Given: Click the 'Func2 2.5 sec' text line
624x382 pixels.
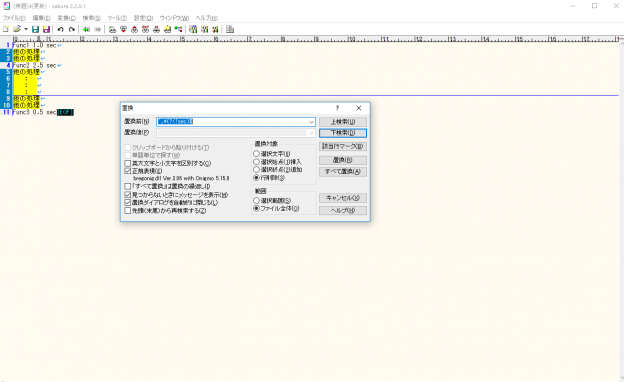Looking at the screenshot, I should [x=34, y=65].
